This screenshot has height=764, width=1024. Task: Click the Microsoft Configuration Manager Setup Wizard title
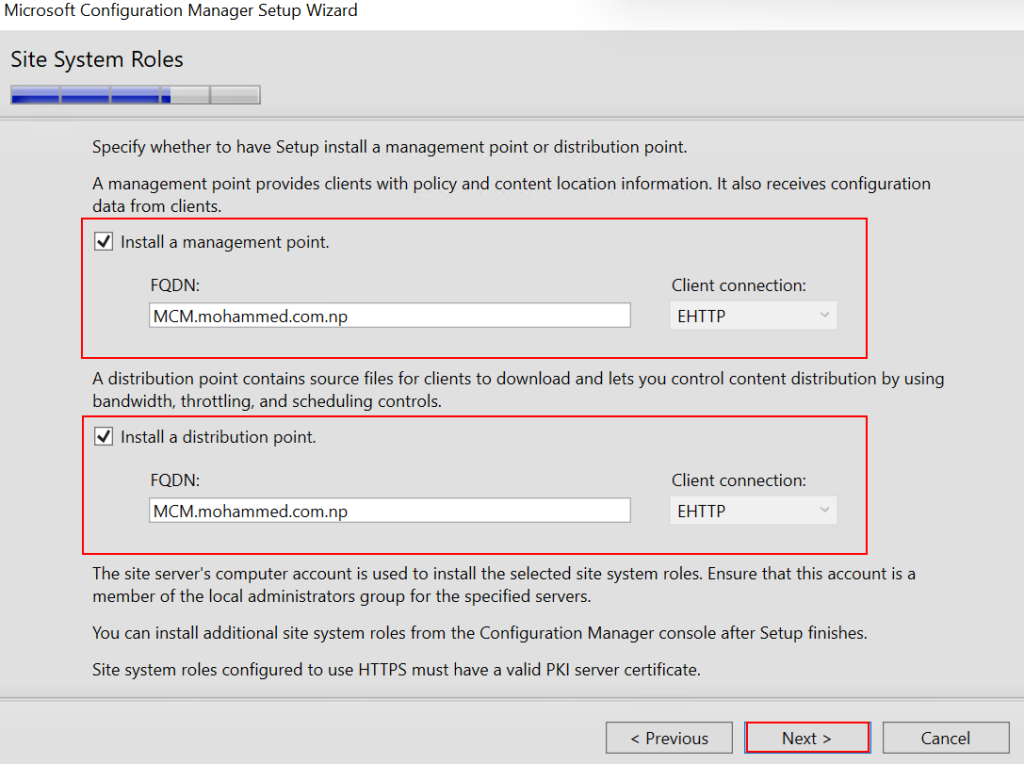pos(181,11)
